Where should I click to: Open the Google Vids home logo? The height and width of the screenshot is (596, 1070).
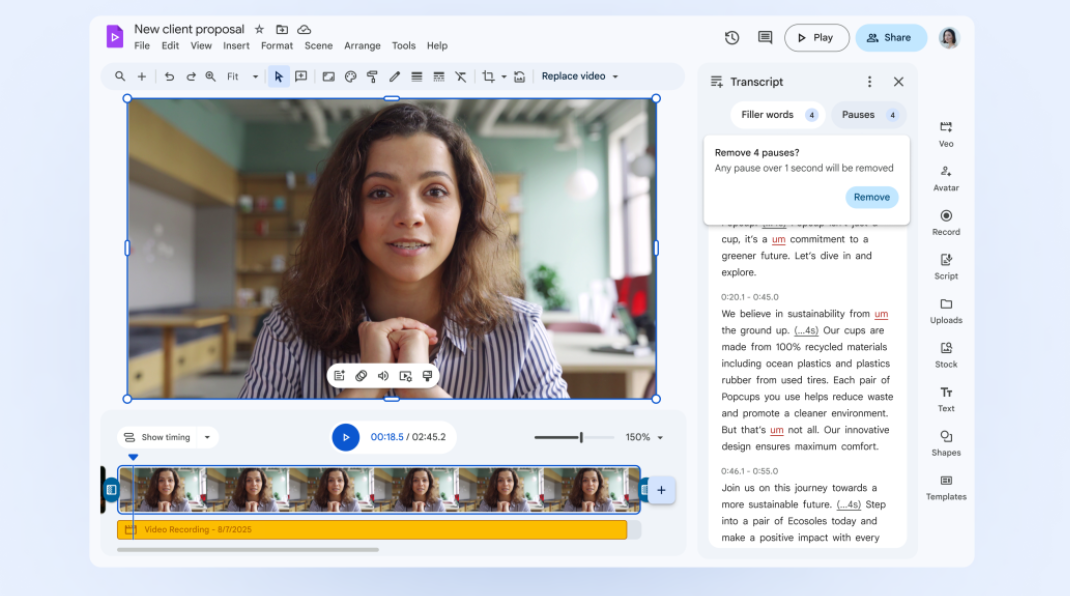pos(115,36)
